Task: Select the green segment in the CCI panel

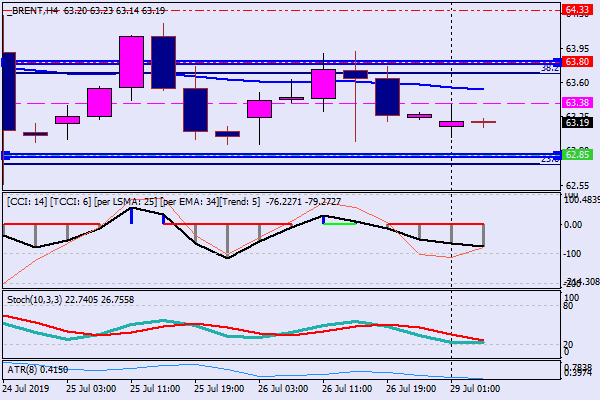Action: point(340,223)
